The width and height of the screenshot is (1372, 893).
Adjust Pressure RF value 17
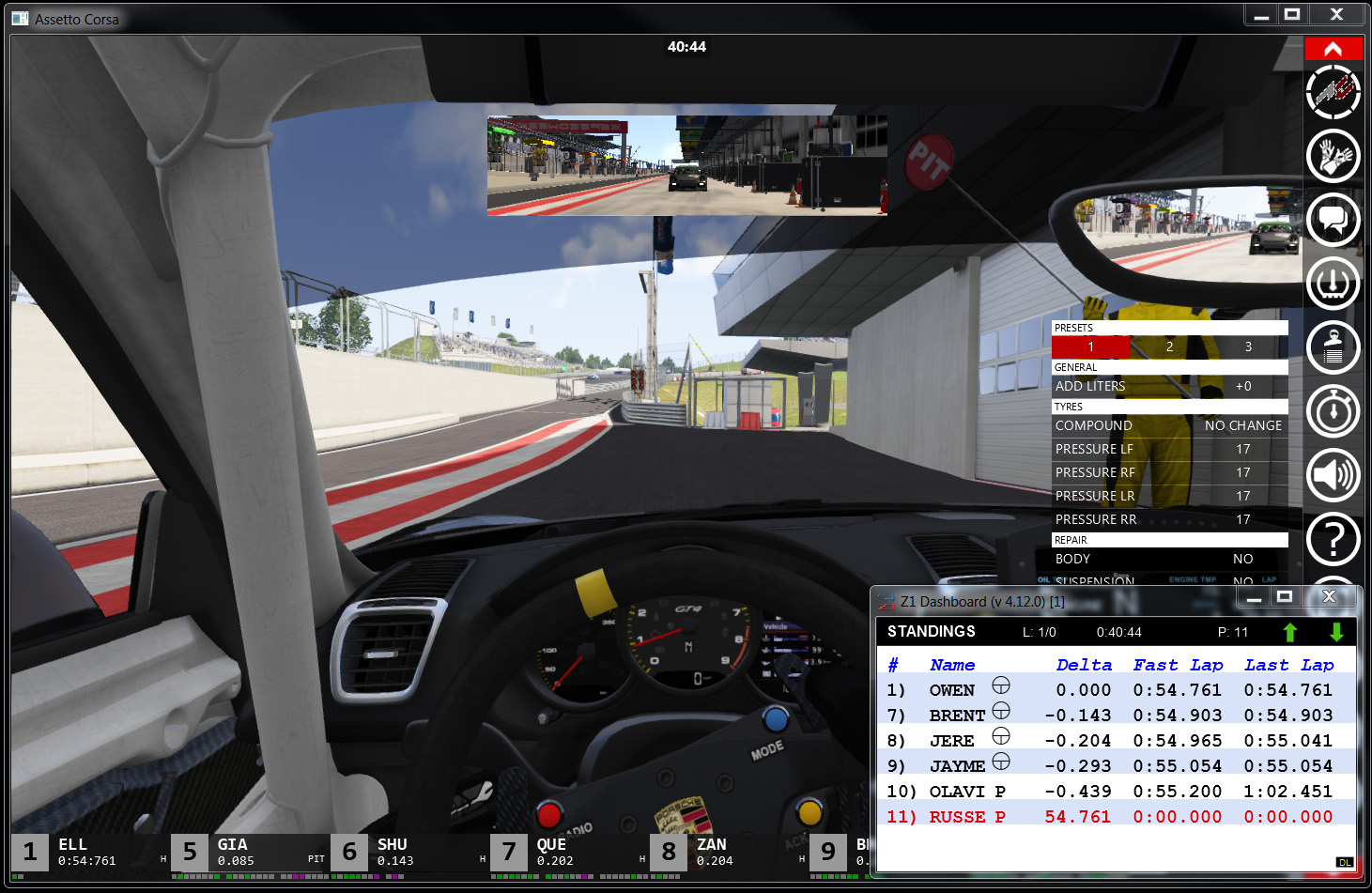[x=1242, y=472]
